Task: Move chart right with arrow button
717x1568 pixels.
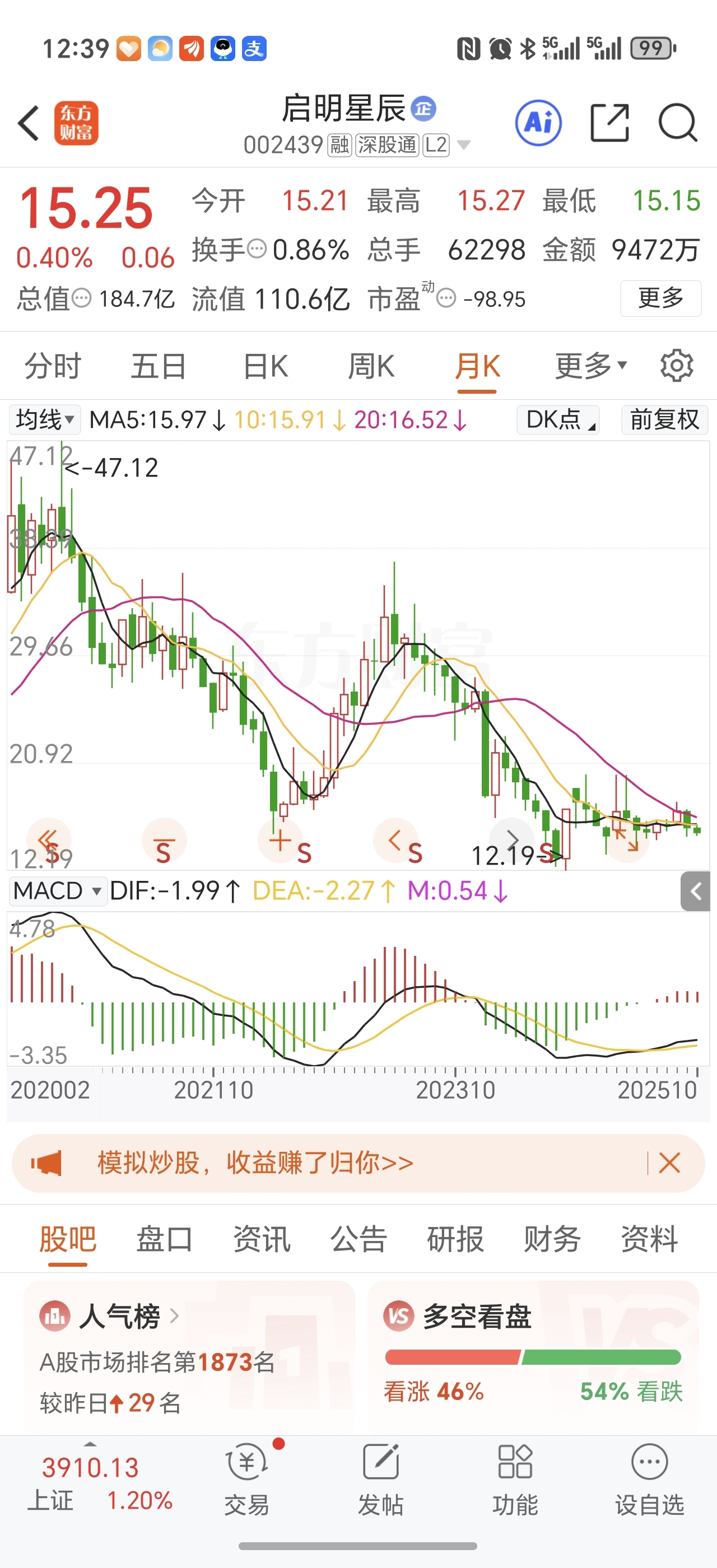Action: click(x=511, y=840)
